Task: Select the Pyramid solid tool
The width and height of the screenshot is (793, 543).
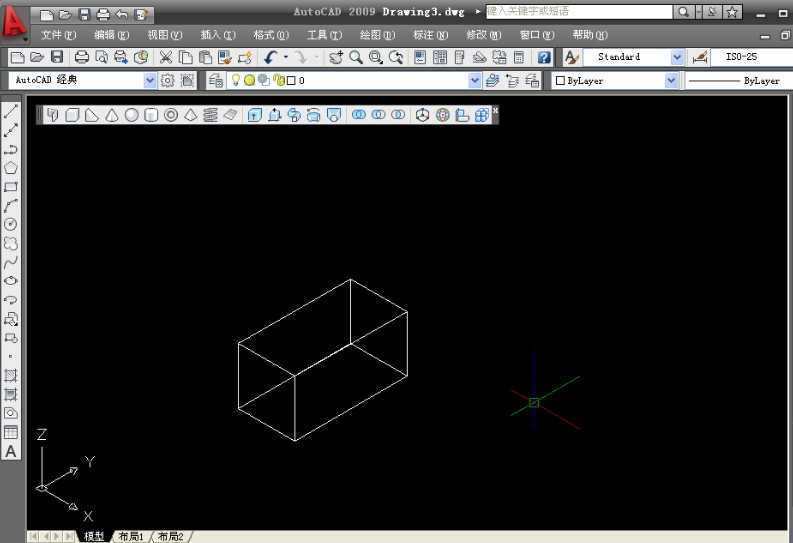Action: pos(191,115)
